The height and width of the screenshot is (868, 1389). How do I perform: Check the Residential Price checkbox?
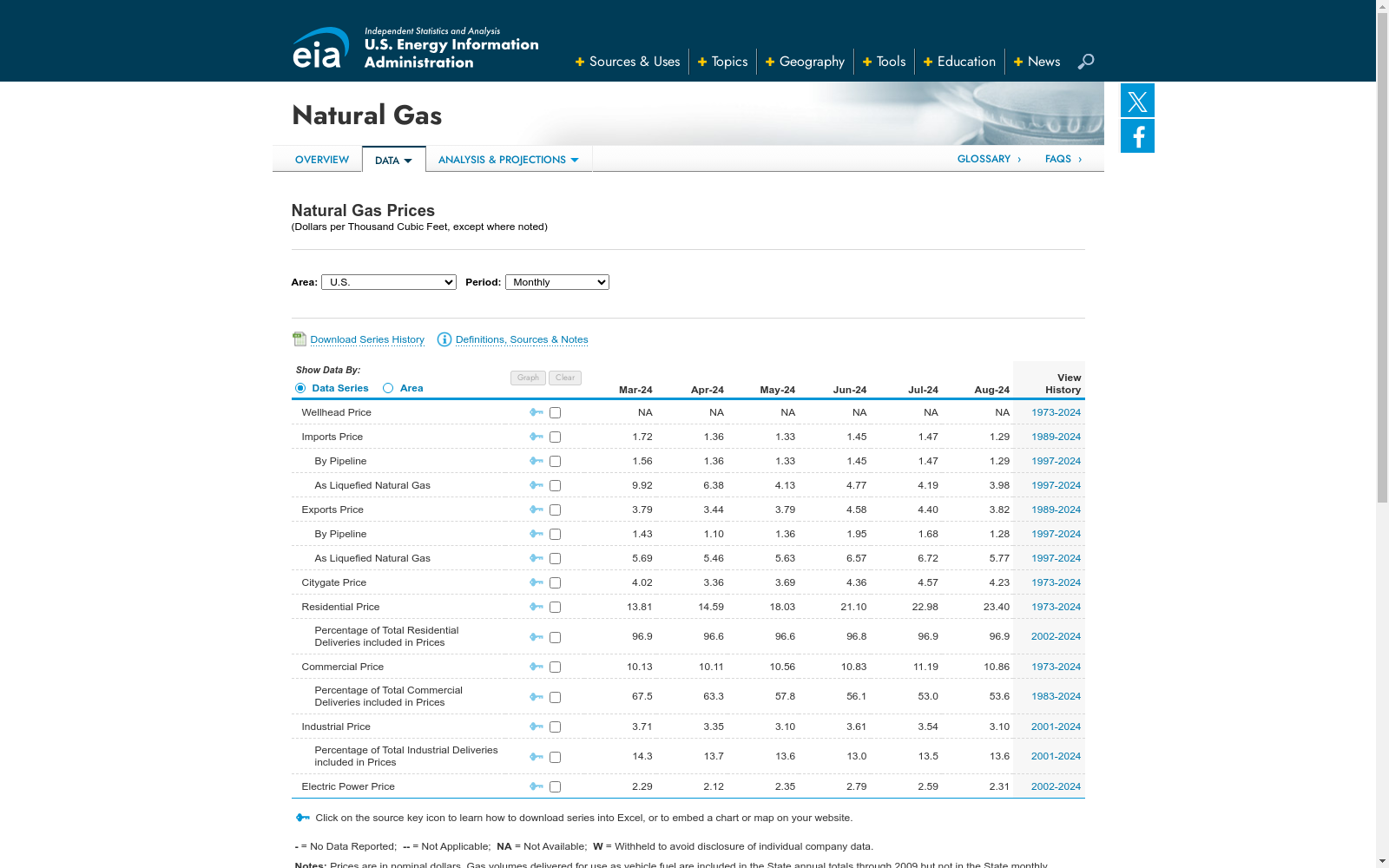[x=555, y=608]
